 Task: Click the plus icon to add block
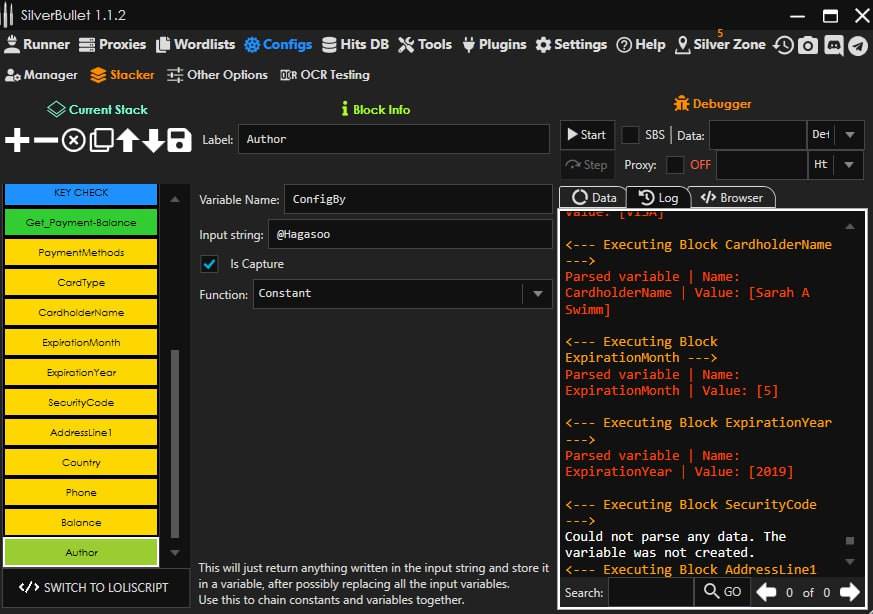tap(17, 140)
